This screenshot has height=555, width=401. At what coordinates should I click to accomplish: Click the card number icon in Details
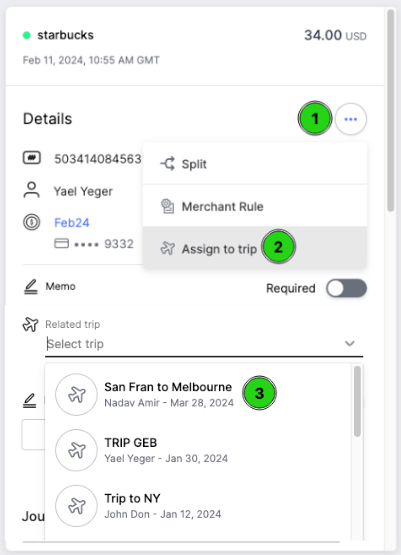(x=32, y=158)
